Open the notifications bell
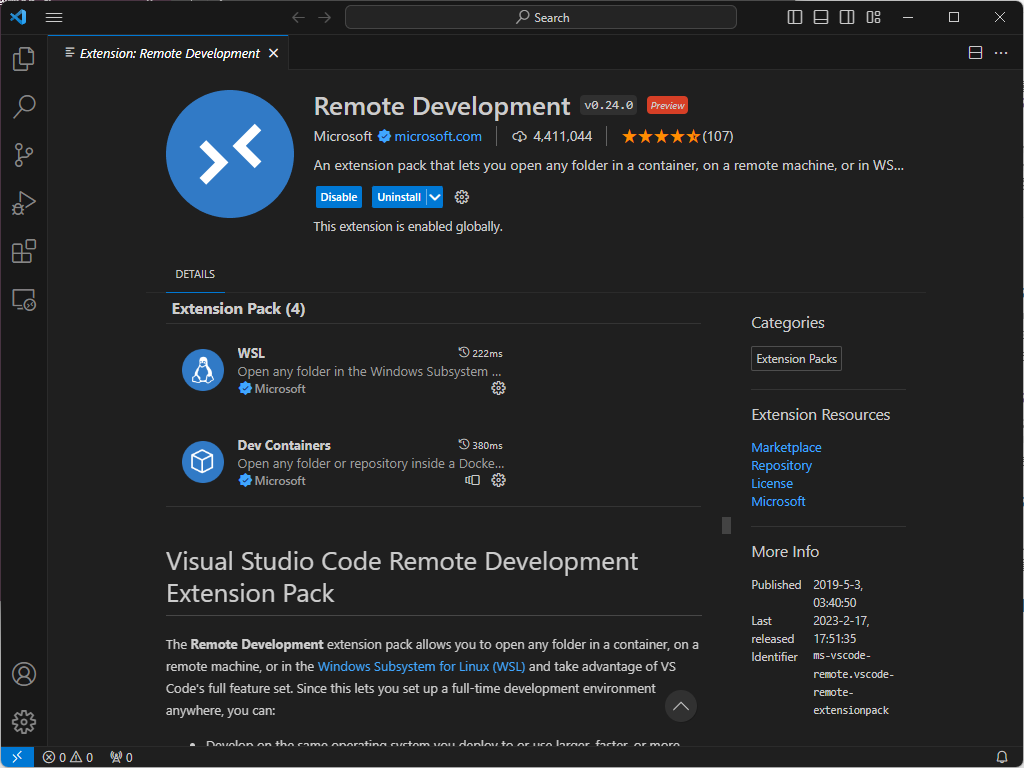1024x768 pixels. pyautogui.click(x=1002, y=758)
